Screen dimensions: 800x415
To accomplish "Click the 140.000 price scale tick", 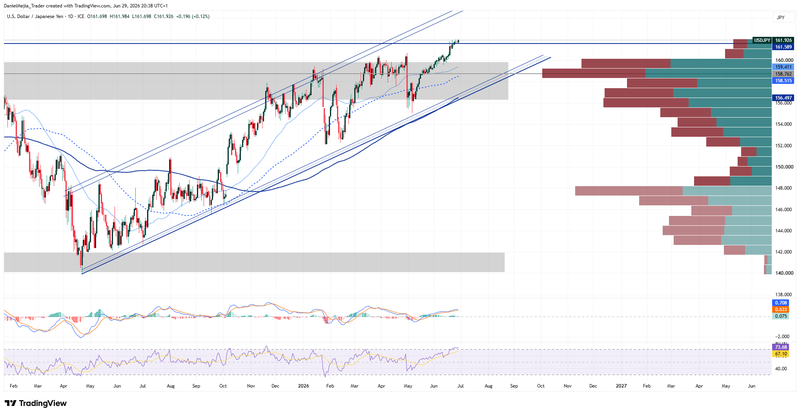I will (784, 273).
